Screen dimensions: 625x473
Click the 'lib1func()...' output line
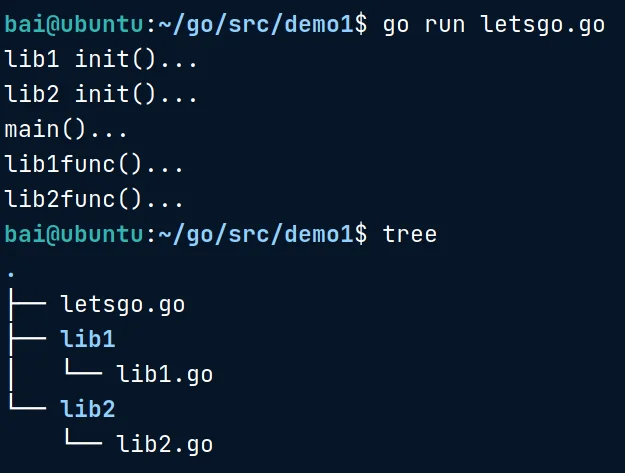[x=94, y=164]
